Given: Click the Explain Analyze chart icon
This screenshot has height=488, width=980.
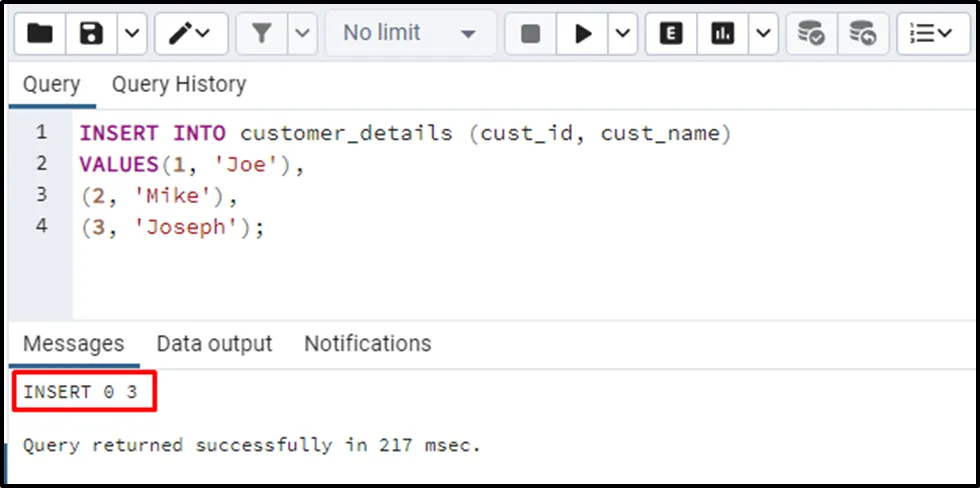Looking at the screenshot, I should pos(722,34).
